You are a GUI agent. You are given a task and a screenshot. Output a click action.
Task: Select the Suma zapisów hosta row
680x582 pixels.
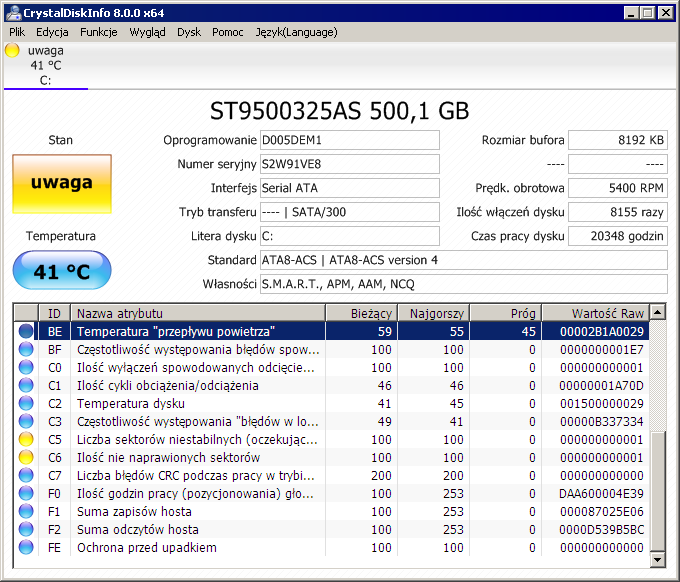[332, 511]
